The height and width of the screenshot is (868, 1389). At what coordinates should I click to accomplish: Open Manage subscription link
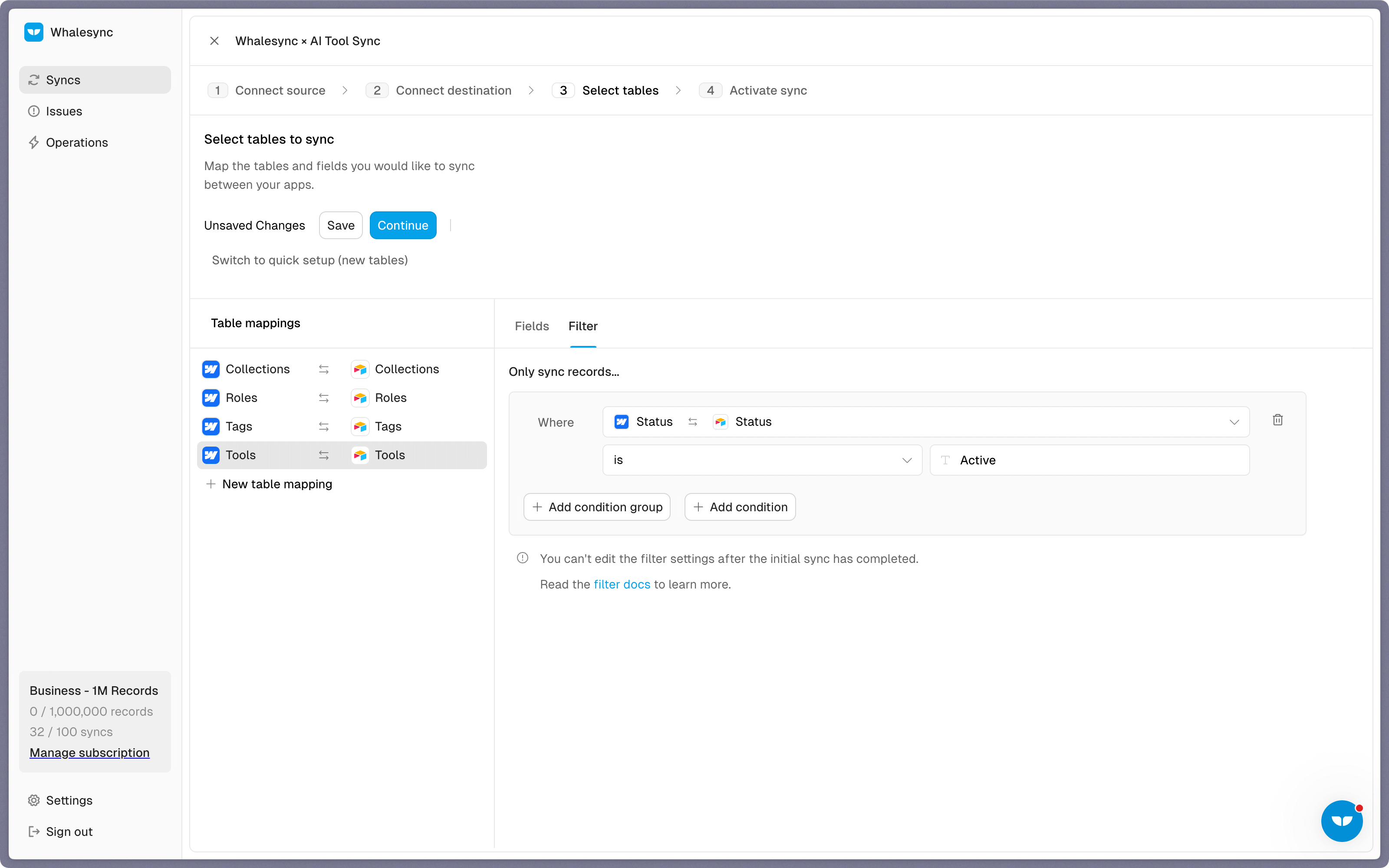[x=89, y=753]
